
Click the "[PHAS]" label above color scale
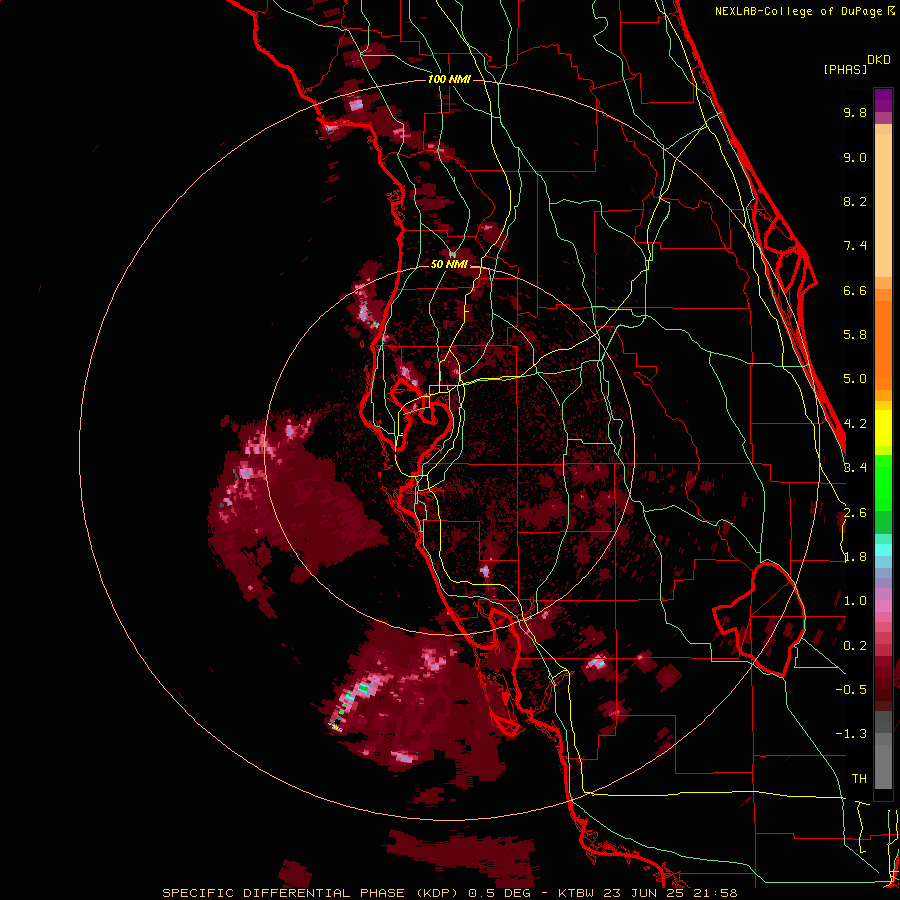845,69
